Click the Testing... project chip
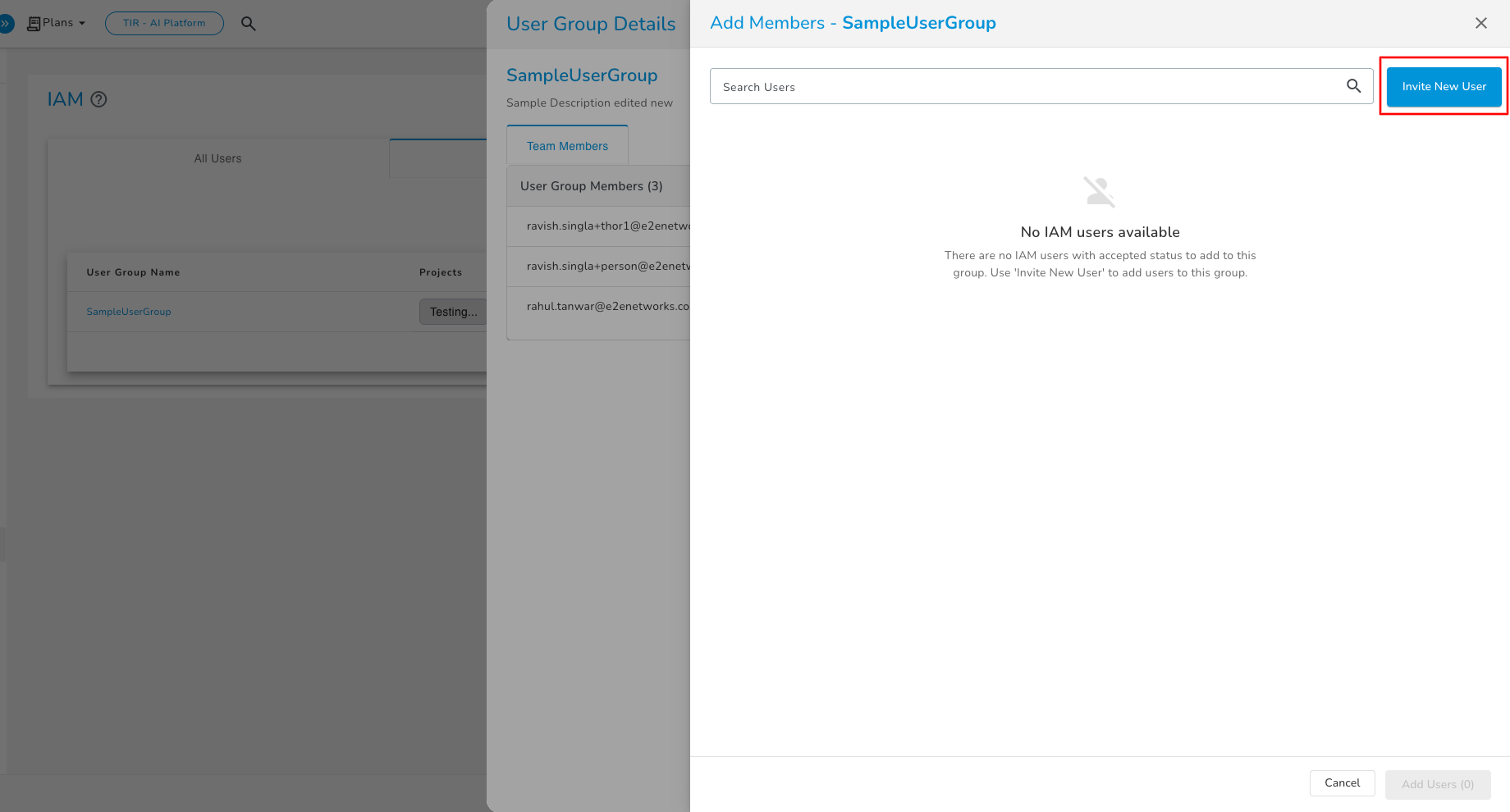Viewport: 1510px width, 812px height. [453, 312]
